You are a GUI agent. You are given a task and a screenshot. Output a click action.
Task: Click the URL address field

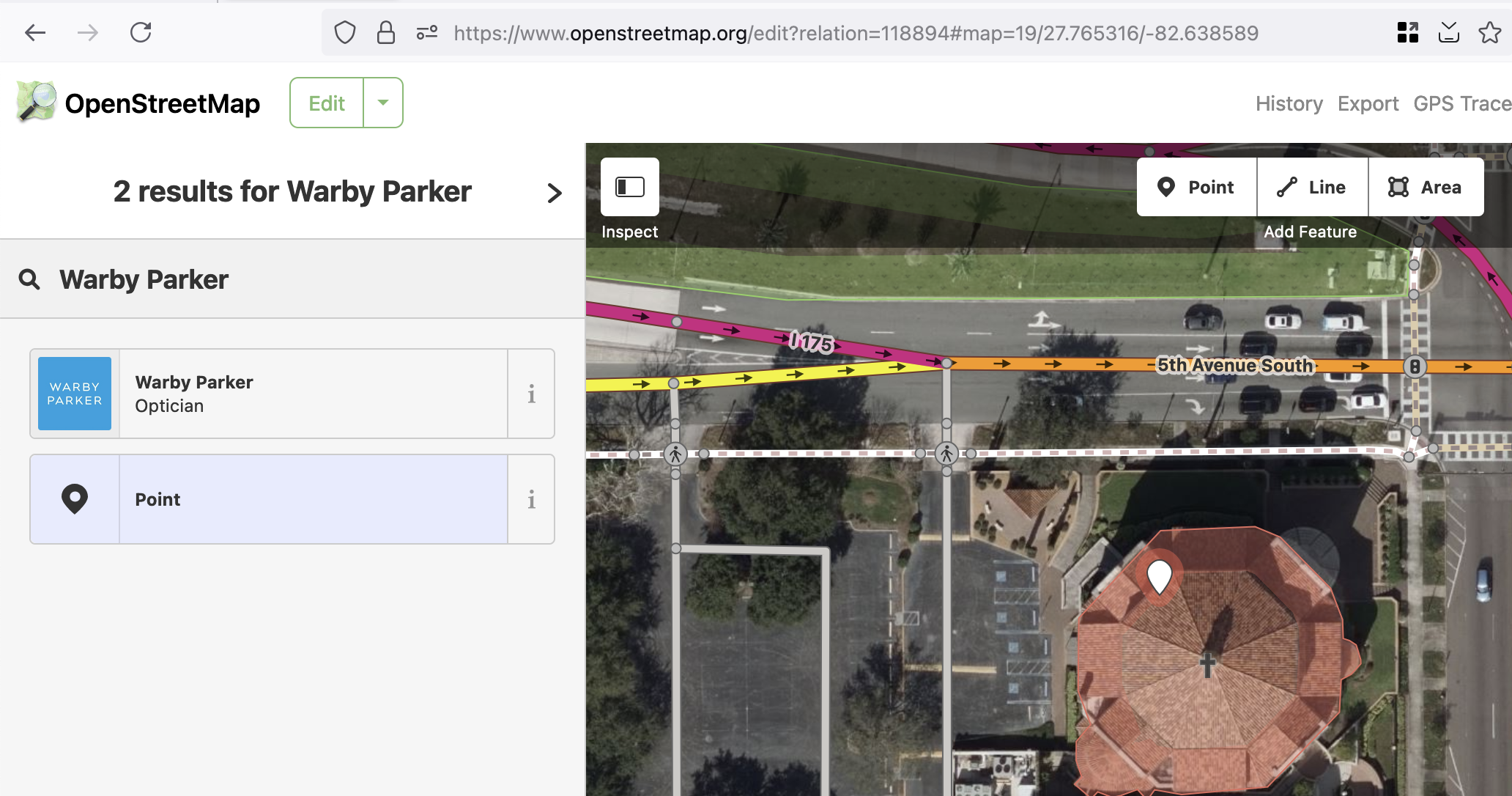coord(856,33)
